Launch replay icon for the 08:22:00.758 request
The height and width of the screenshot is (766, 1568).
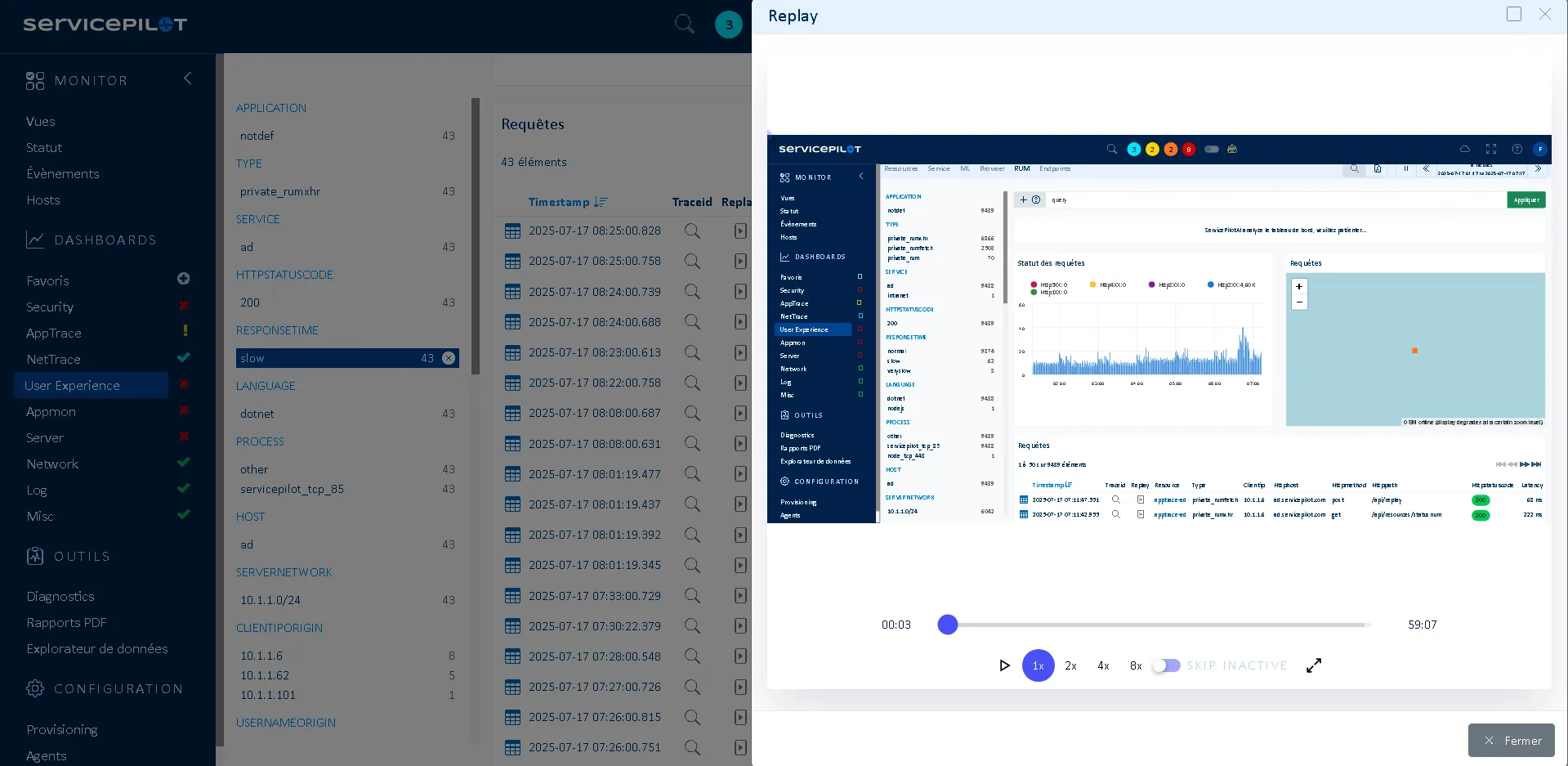[739, 383]
